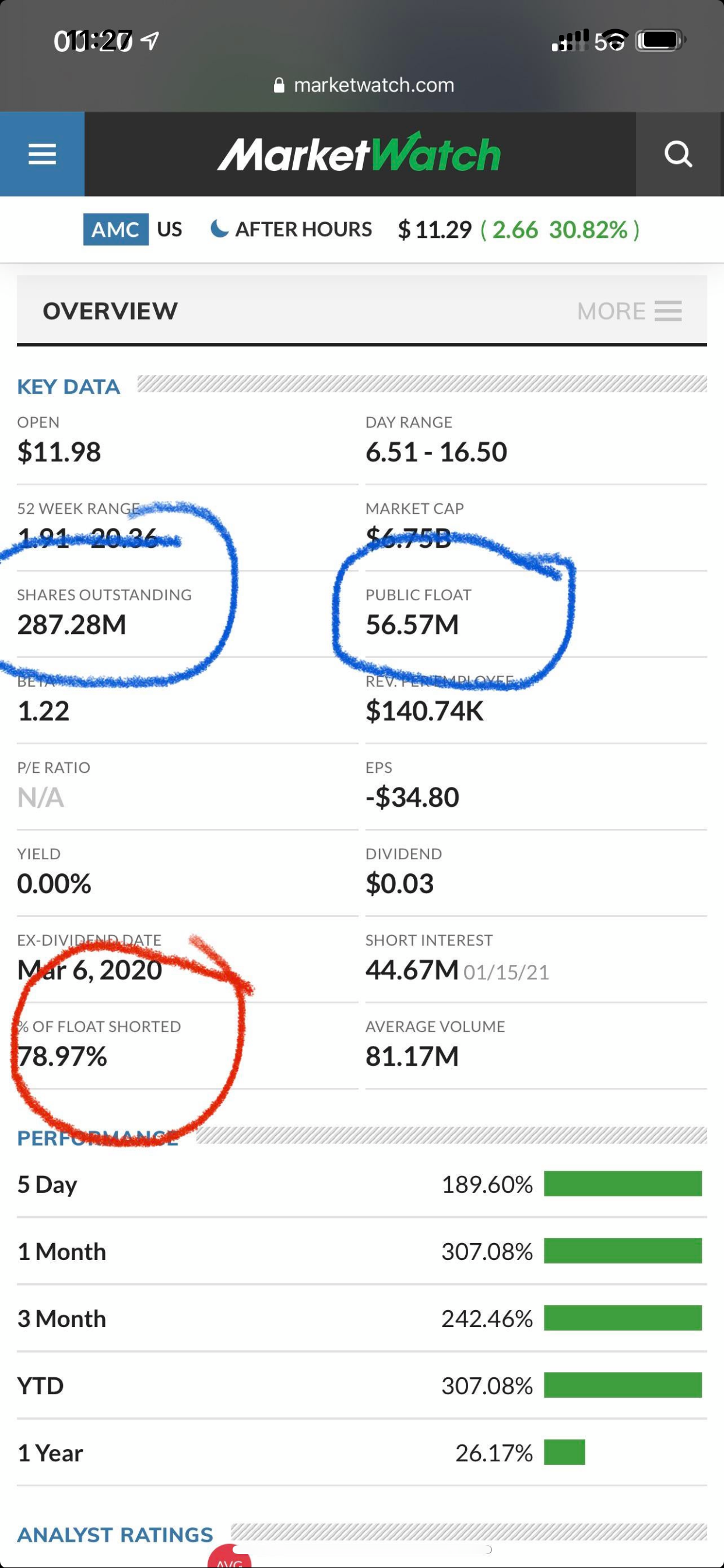The image size is (724, 1568).
Task: Tap the search magnifier icon
Action: coord(678,154)
